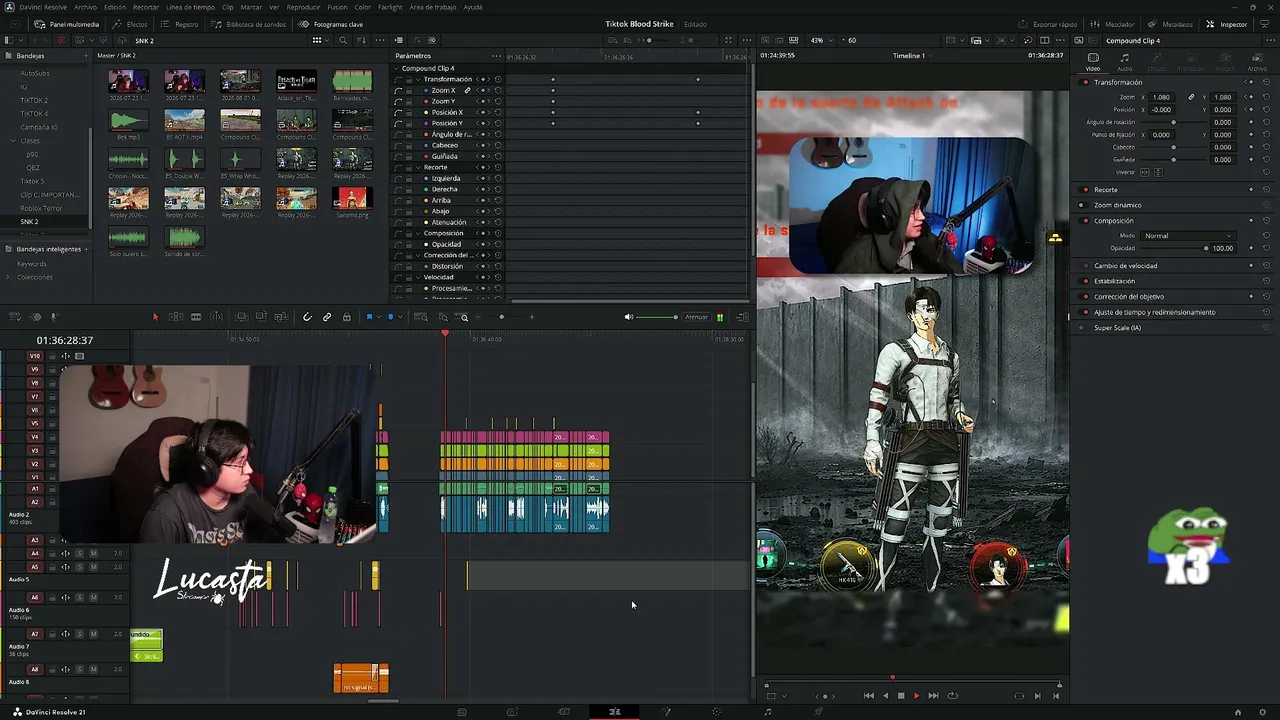1280x720 pixels.
Task: Open the Fairlight menu
Action: click(x=390, y=7)
